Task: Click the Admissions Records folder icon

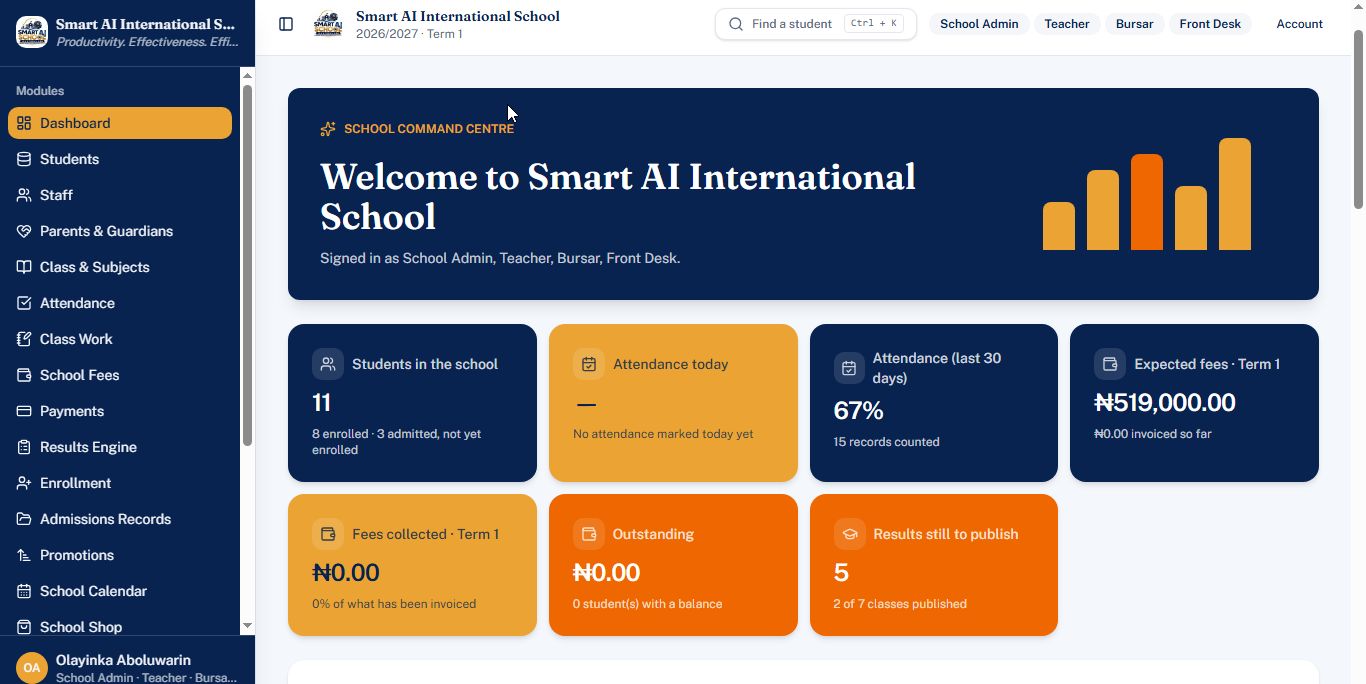Action: 24,519
